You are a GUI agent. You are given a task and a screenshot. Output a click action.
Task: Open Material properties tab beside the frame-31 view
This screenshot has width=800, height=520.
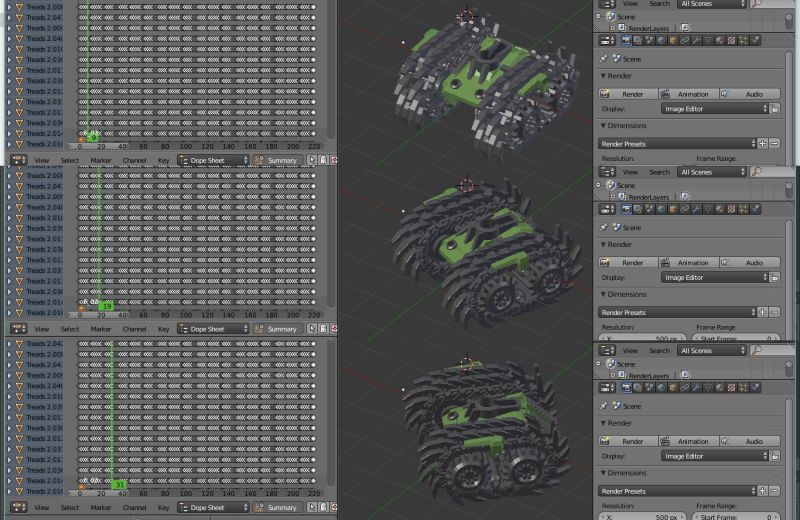click(x=719, y=387)
